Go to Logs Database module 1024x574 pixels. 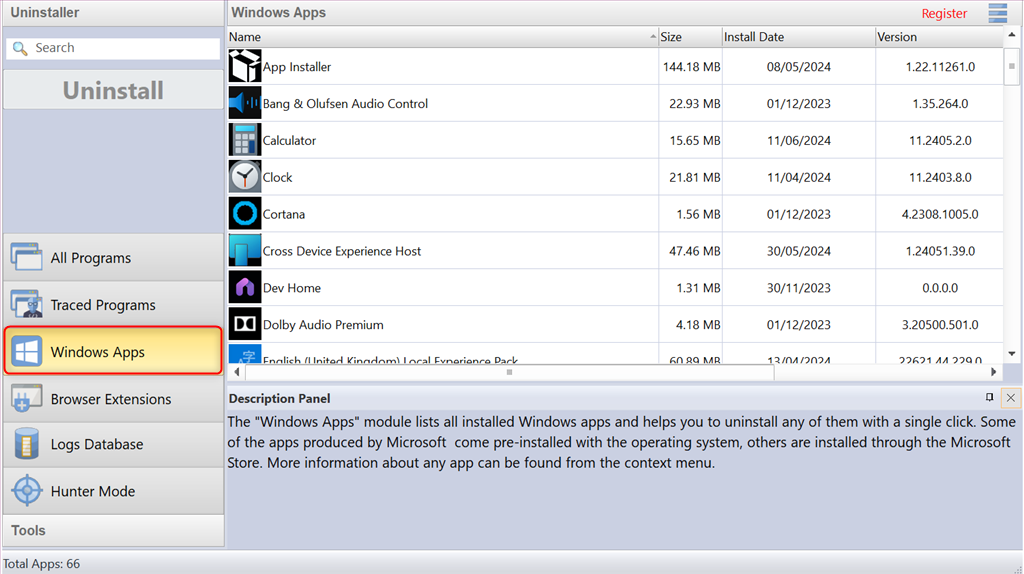pyautogui.click(x=113, y=444)
